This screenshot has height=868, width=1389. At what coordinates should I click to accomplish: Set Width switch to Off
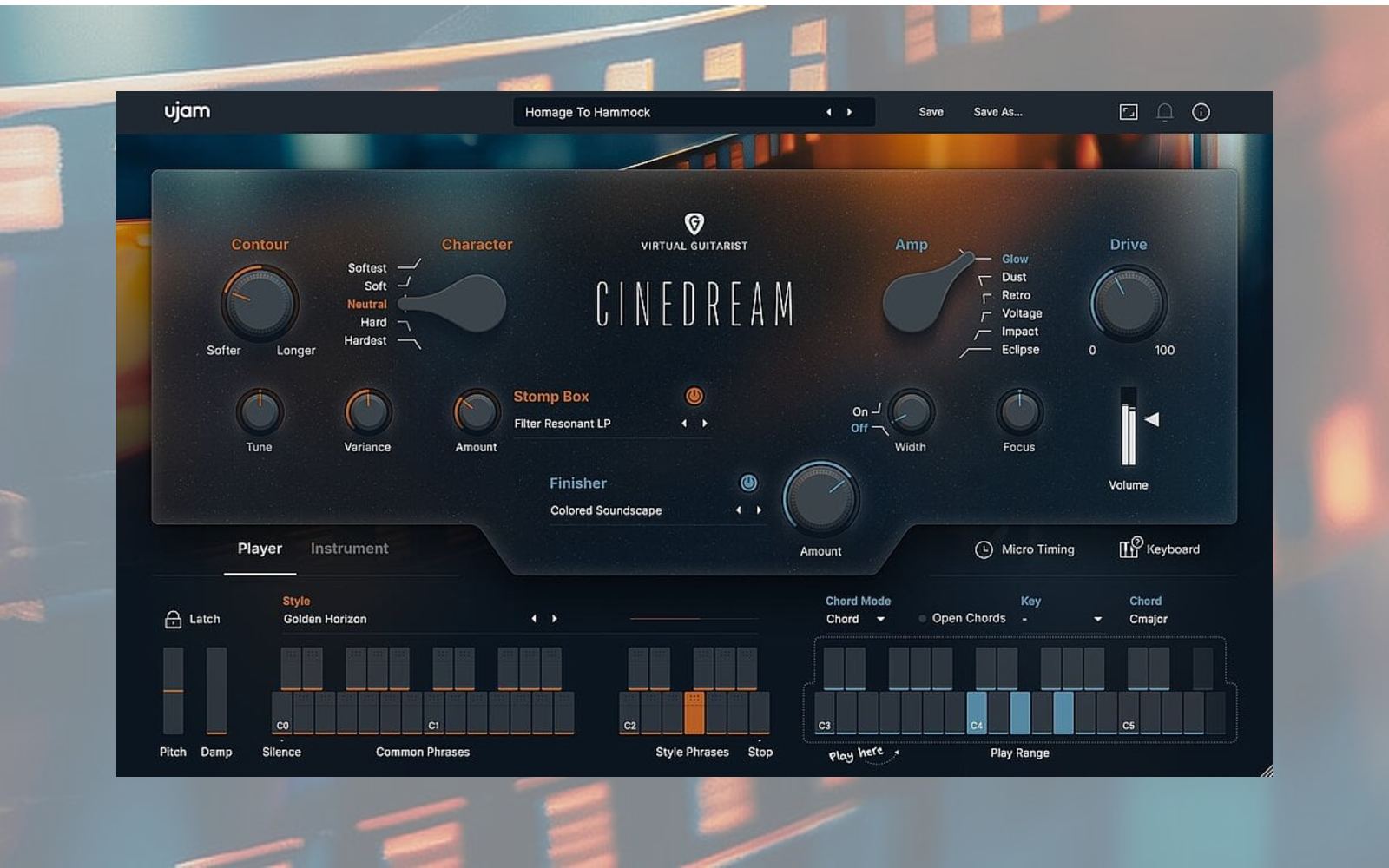[859, 428]
